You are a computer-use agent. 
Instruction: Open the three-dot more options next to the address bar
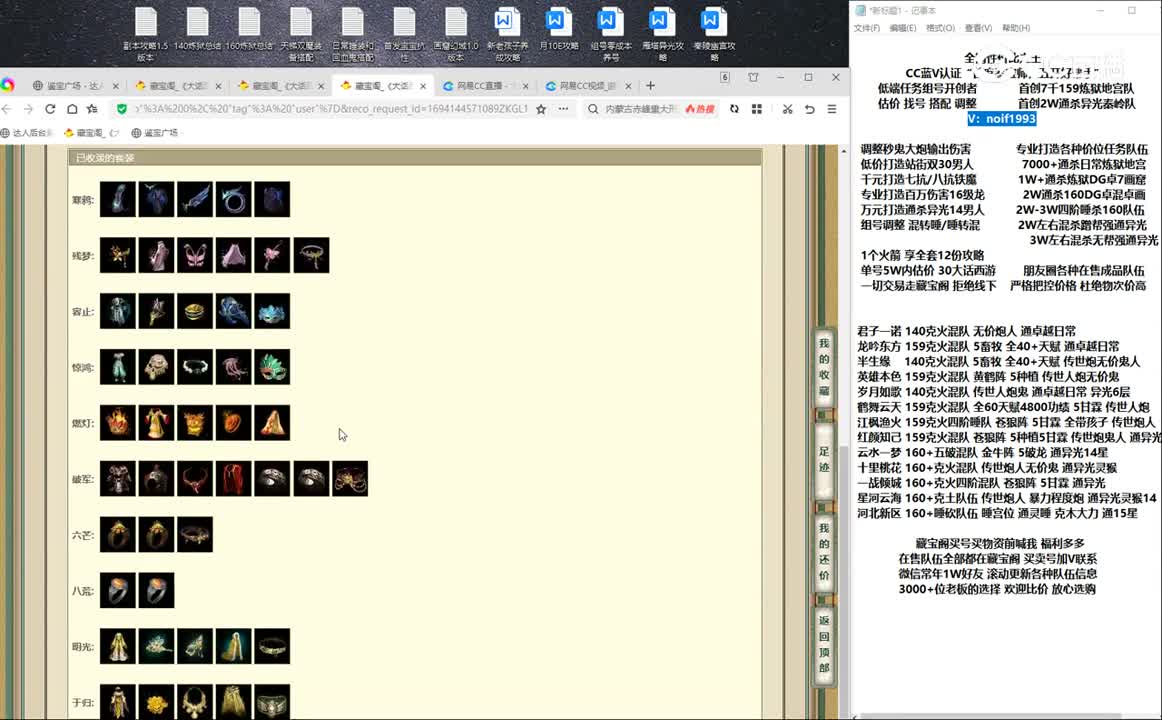[563, 109]
